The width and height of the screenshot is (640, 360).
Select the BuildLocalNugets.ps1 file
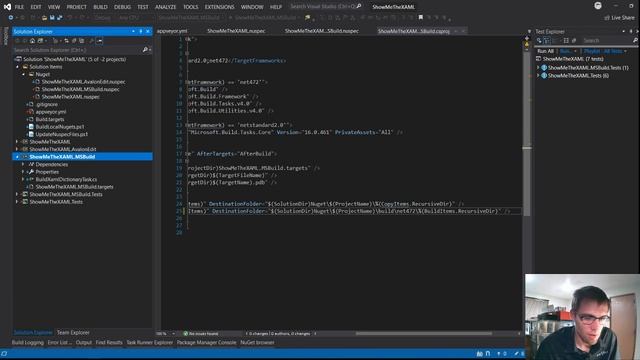60,127
